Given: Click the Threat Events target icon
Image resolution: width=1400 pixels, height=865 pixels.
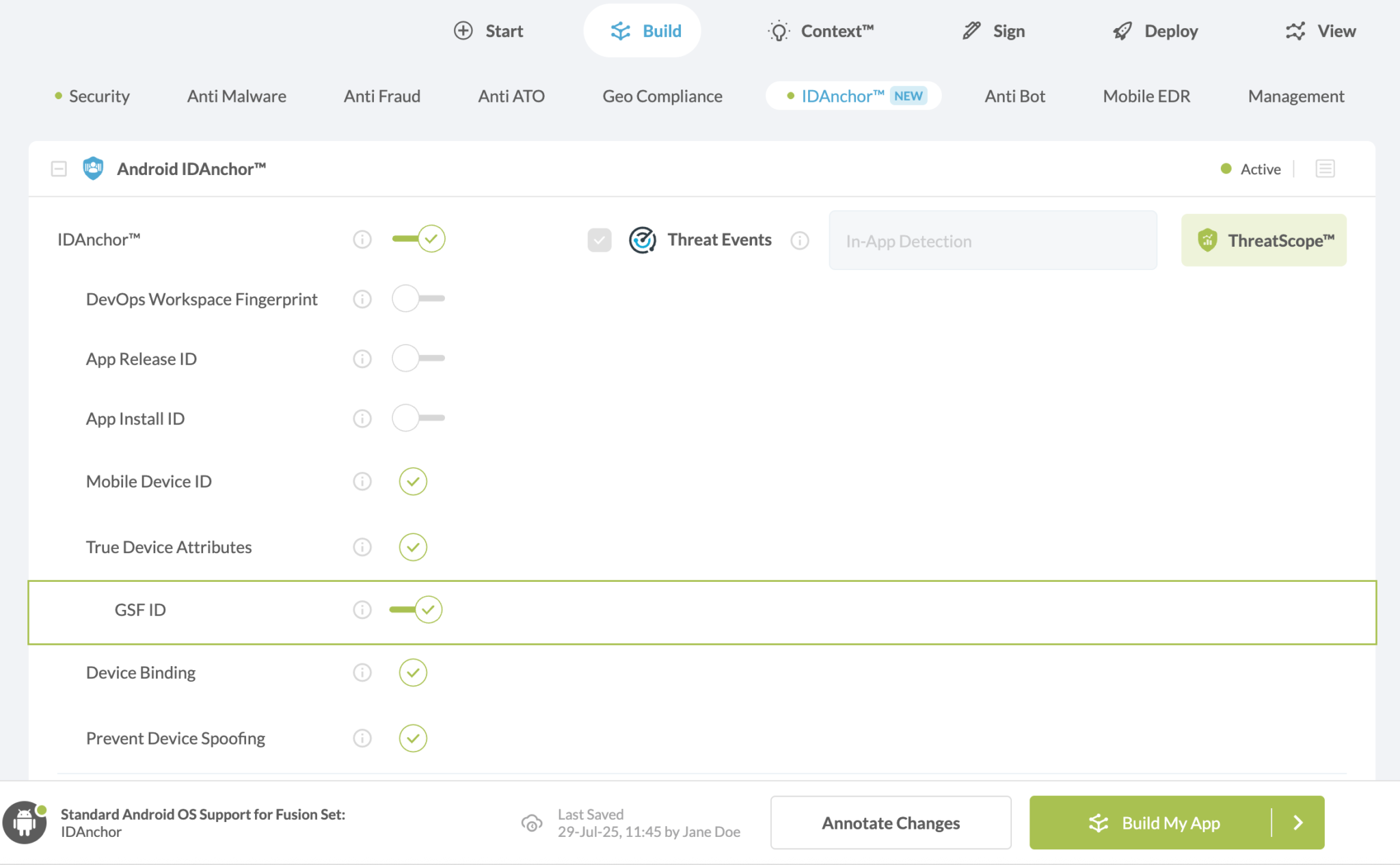Looking at the screenshot, I should point(643,240).
